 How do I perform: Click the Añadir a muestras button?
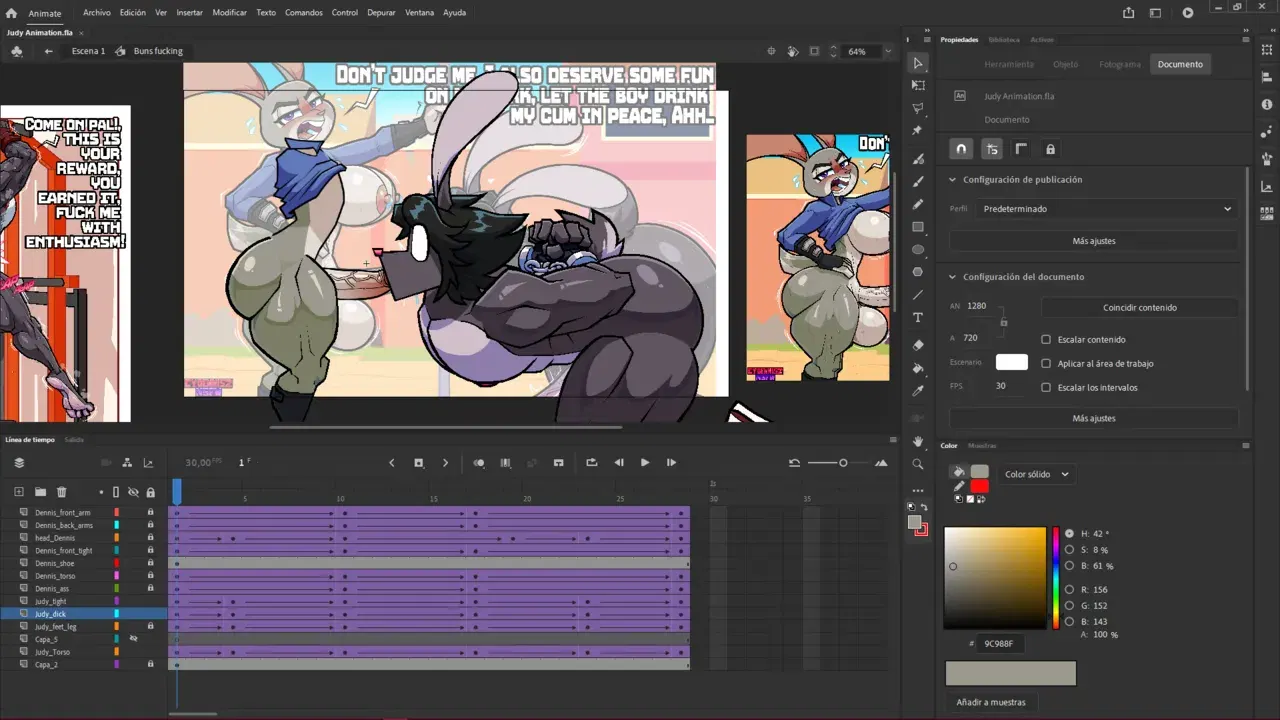click(991, 702)
